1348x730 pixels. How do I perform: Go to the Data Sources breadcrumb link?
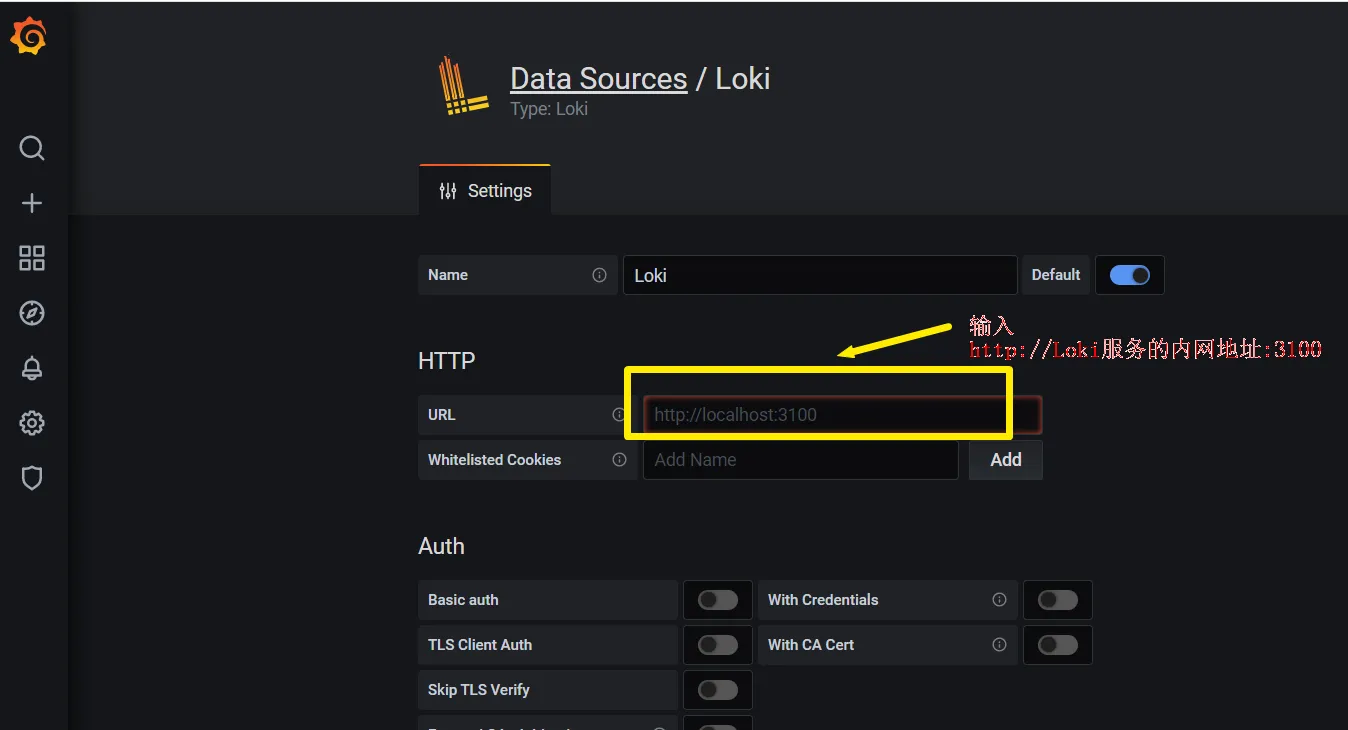tap(599, 79)
